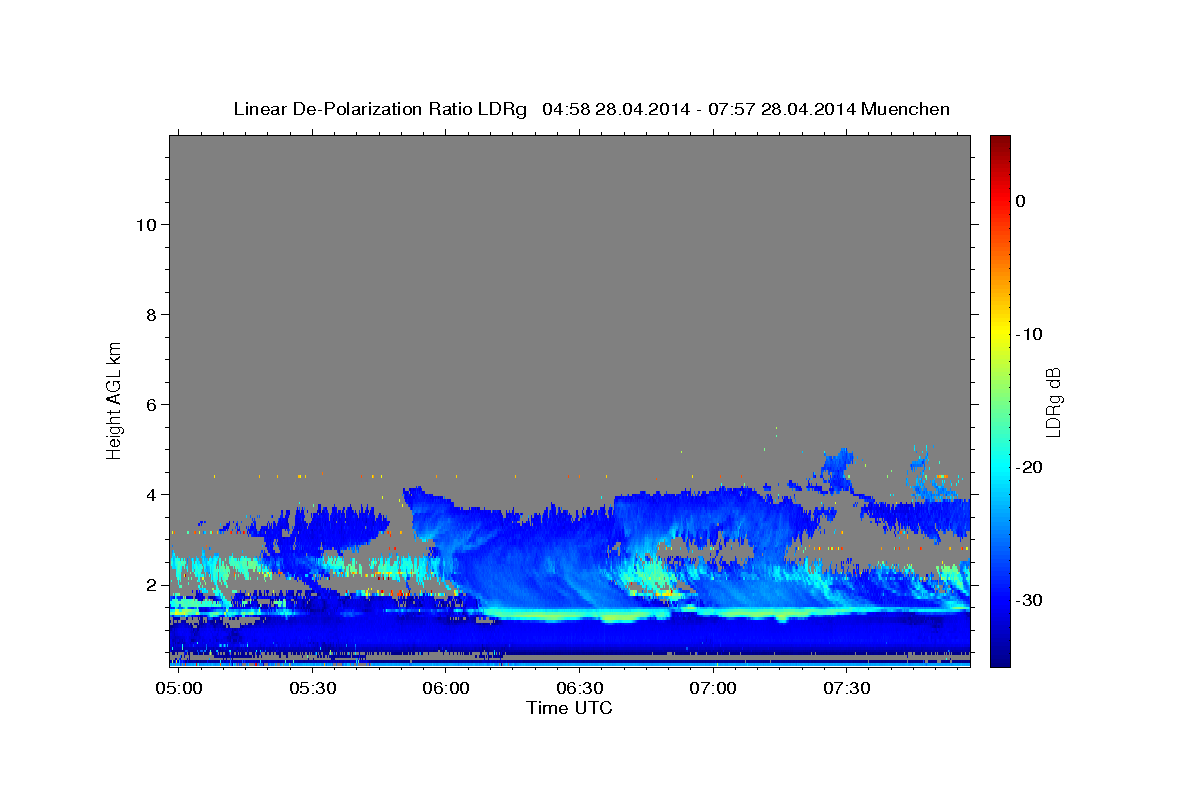Click the height tick label '2'

(x=152, y=584)
